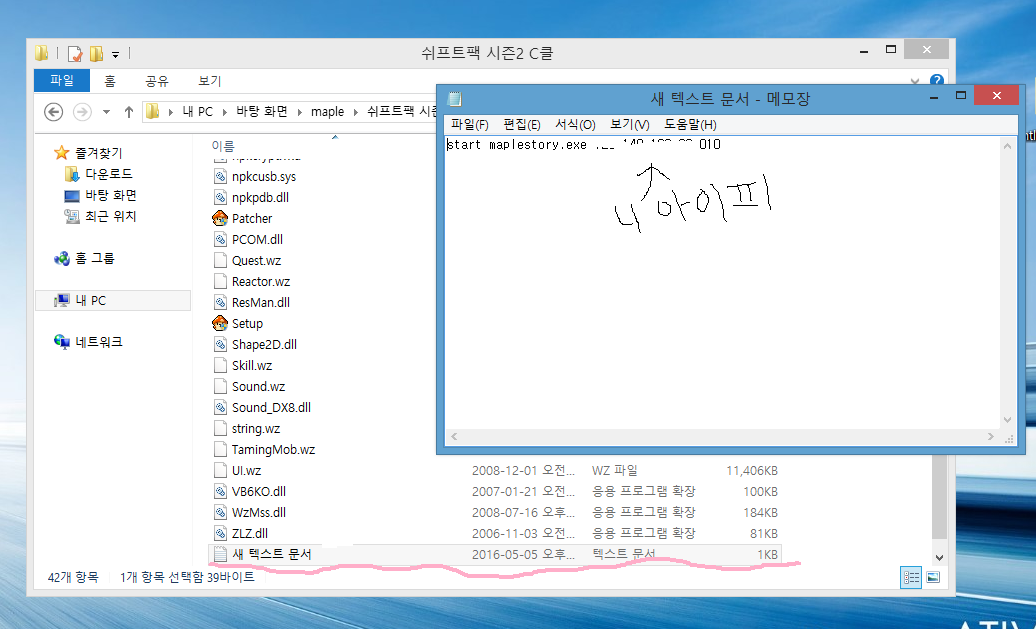Expand the Explorer ribbon chevron

pyautogui.click(x=915, y=81)
